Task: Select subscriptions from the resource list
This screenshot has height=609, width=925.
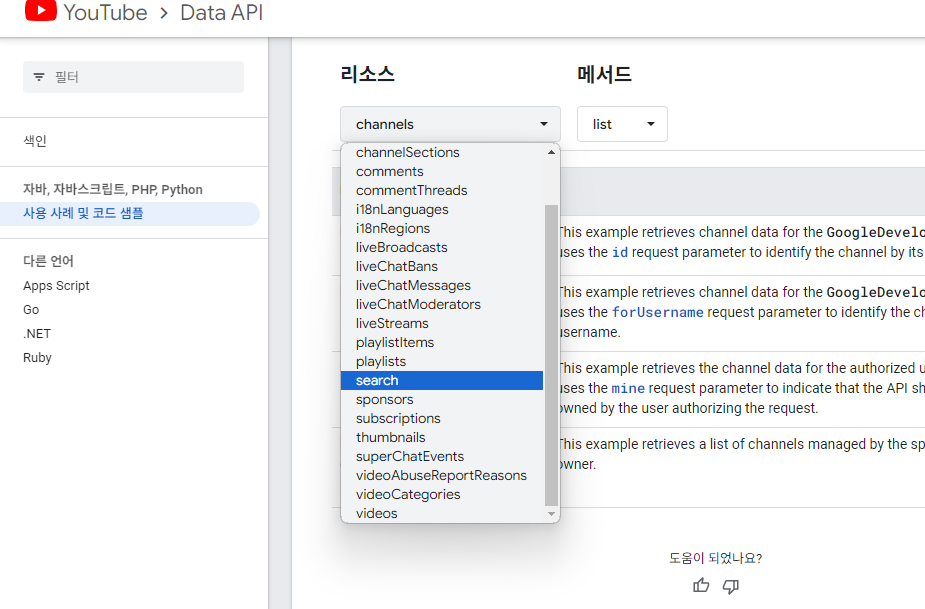Action: tap(442, 418)
